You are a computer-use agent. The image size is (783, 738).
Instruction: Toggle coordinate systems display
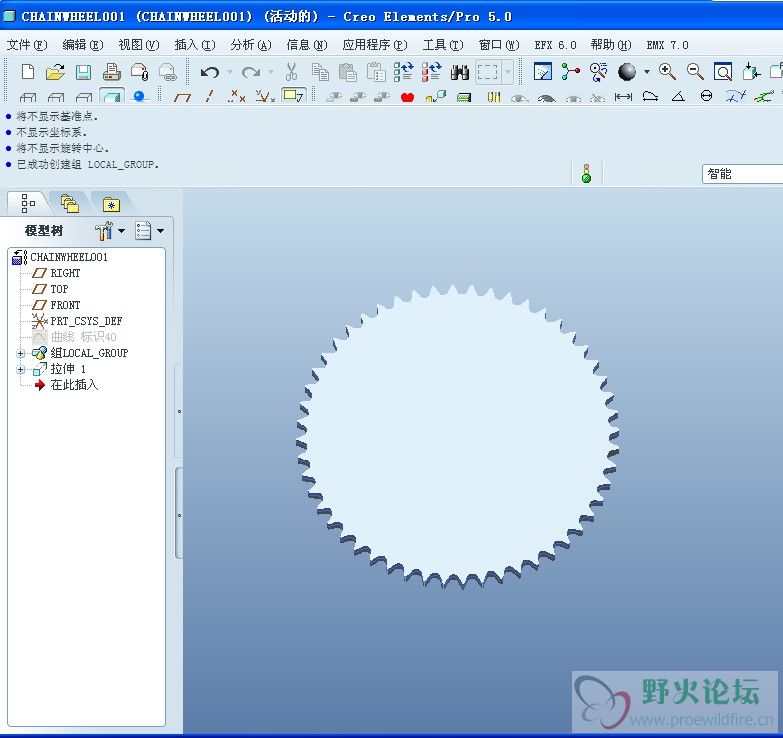tap(265, 96)
